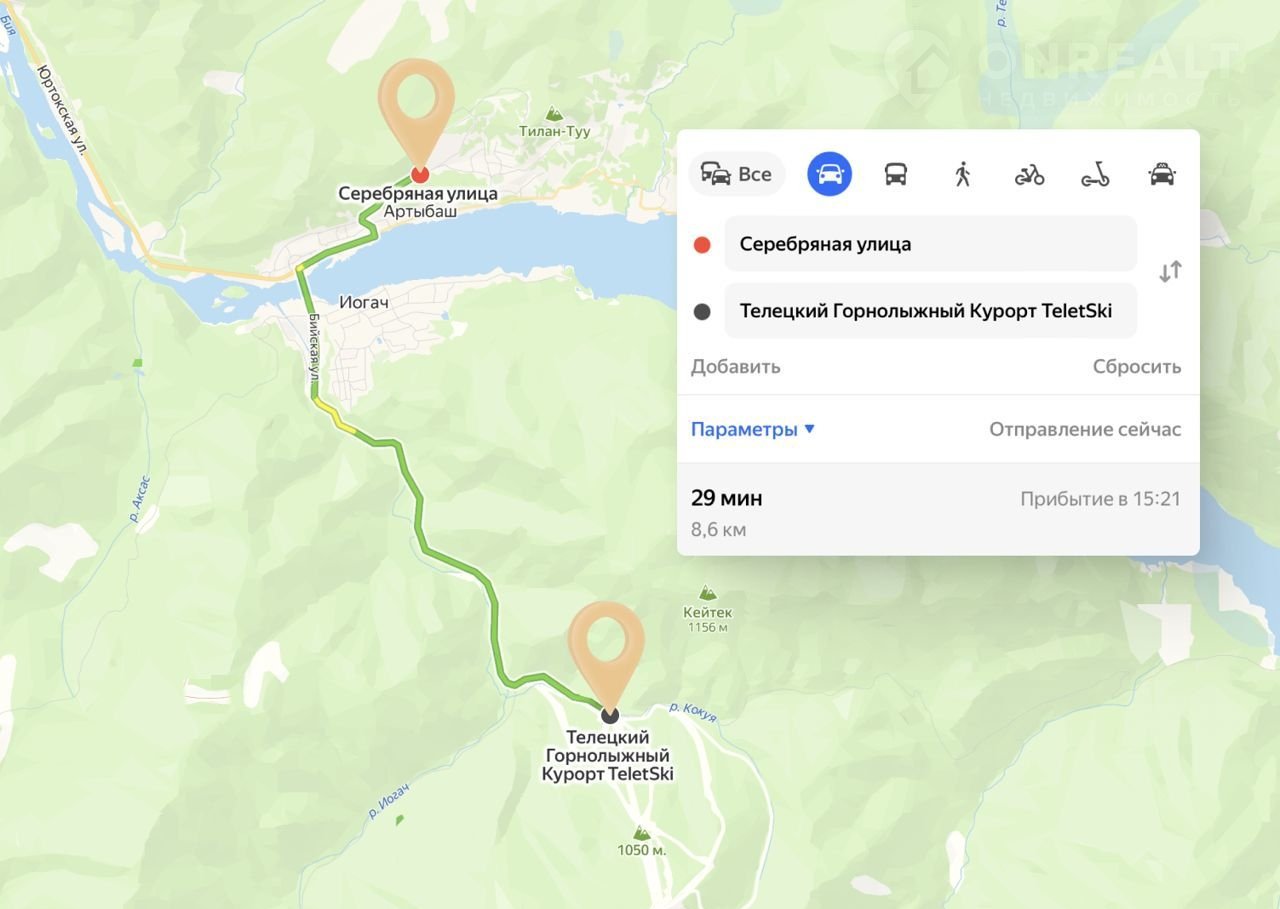The image size is (1280, 909).
Task: Edit the TeletSki destination field
Action: click(x=930, y=311)
